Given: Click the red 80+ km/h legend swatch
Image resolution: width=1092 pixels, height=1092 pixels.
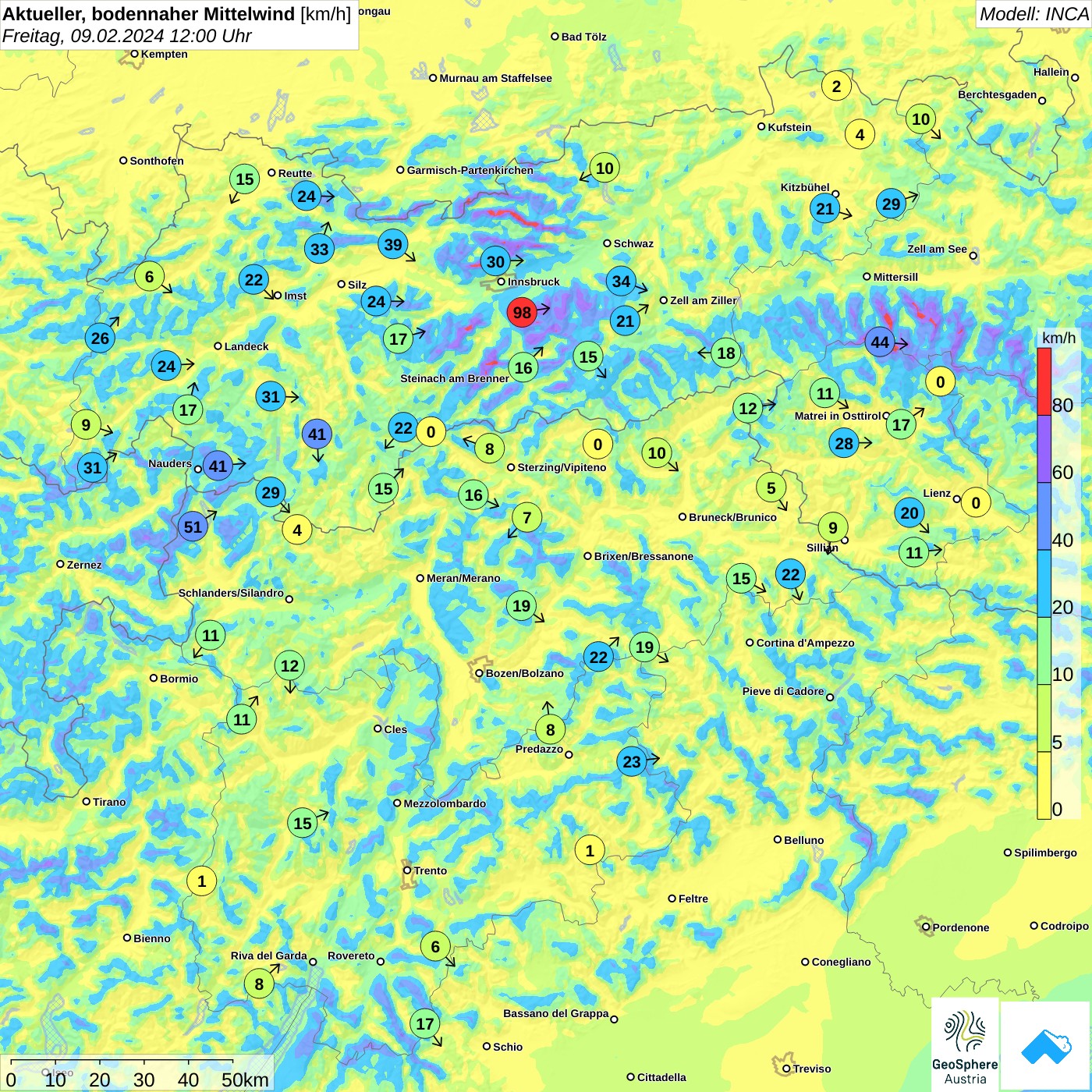Looking at the screenshot, I should pyautogui.click(x=1044, y=381).
